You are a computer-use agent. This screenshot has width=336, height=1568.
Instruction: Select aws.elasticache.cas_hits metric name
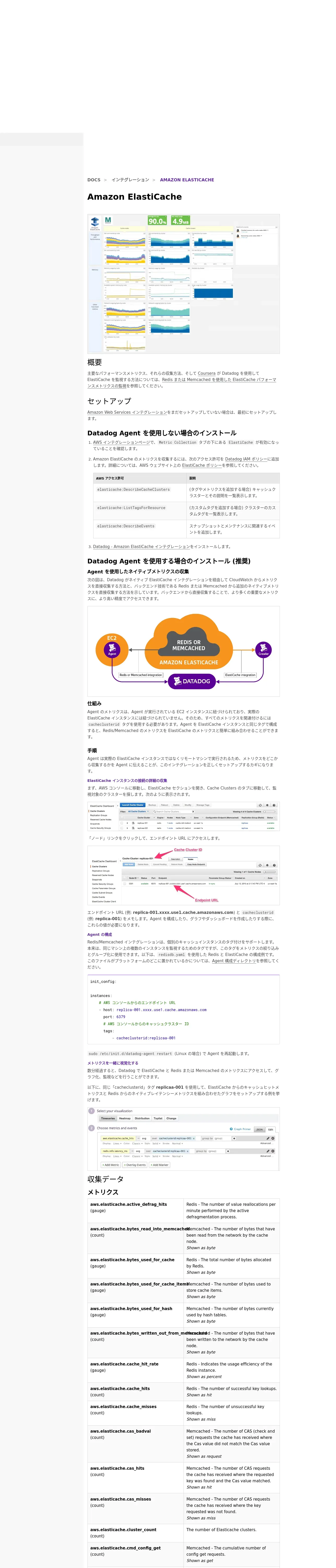pos(117,1468)
